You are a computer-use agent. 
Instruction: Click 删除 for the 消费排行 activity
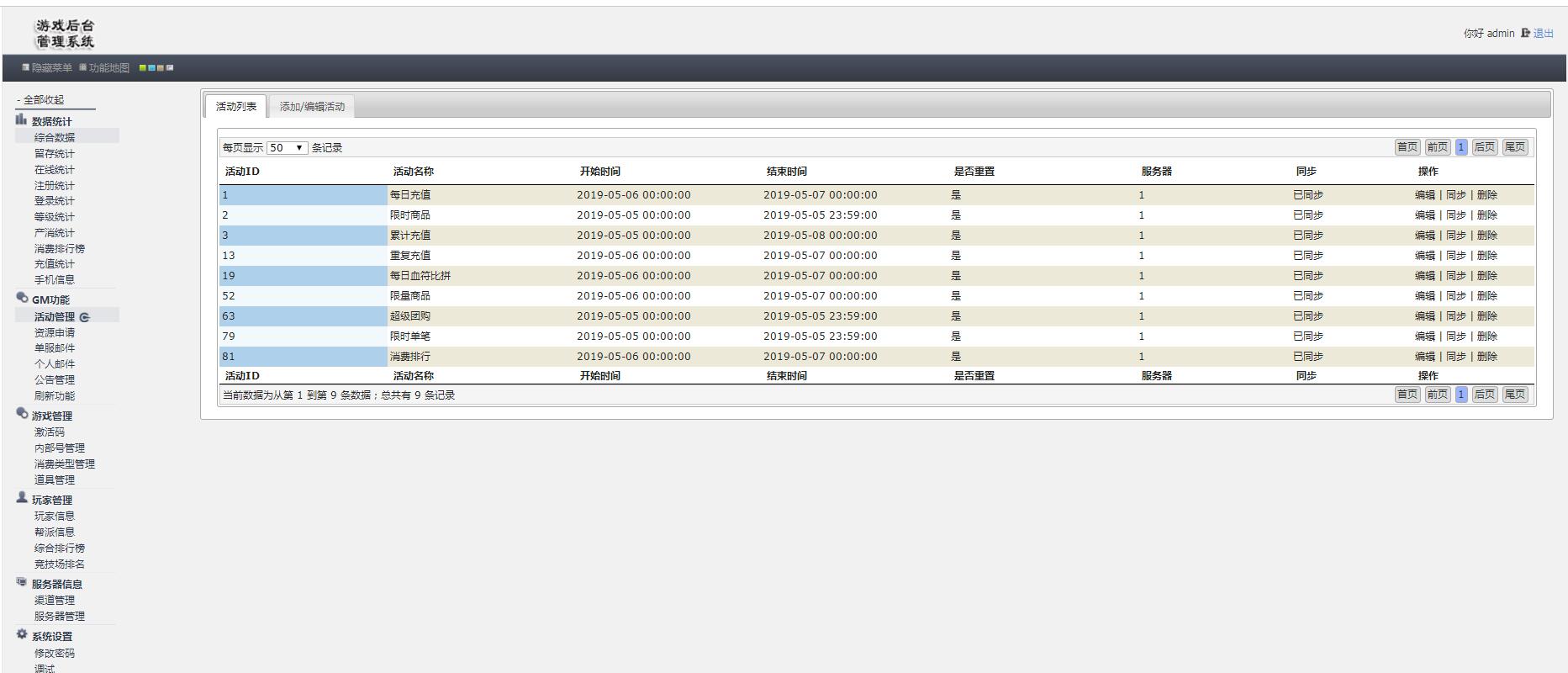pyautogui.click(x=1487, y=357)
